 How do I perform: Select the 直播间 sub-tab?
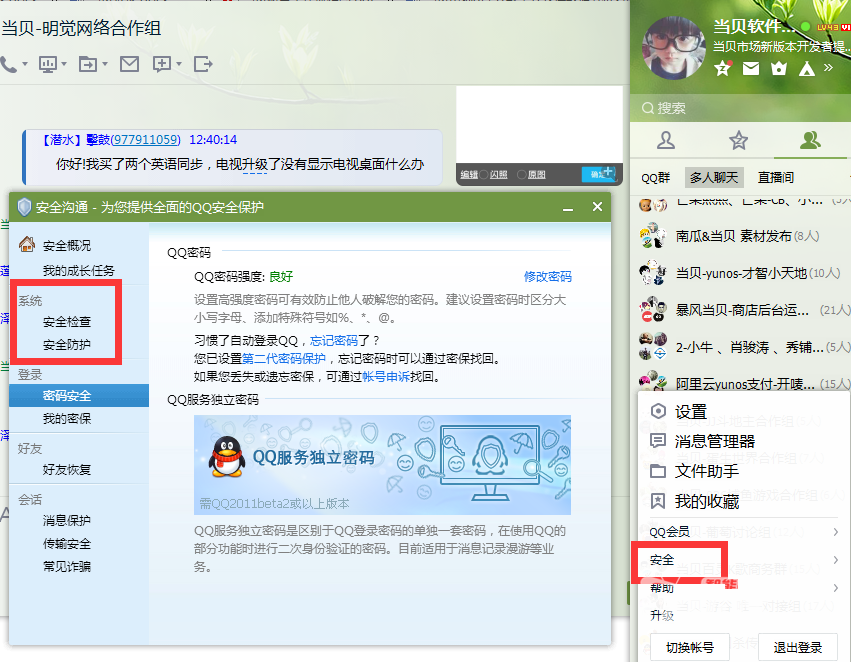click(x=776, y=177)
